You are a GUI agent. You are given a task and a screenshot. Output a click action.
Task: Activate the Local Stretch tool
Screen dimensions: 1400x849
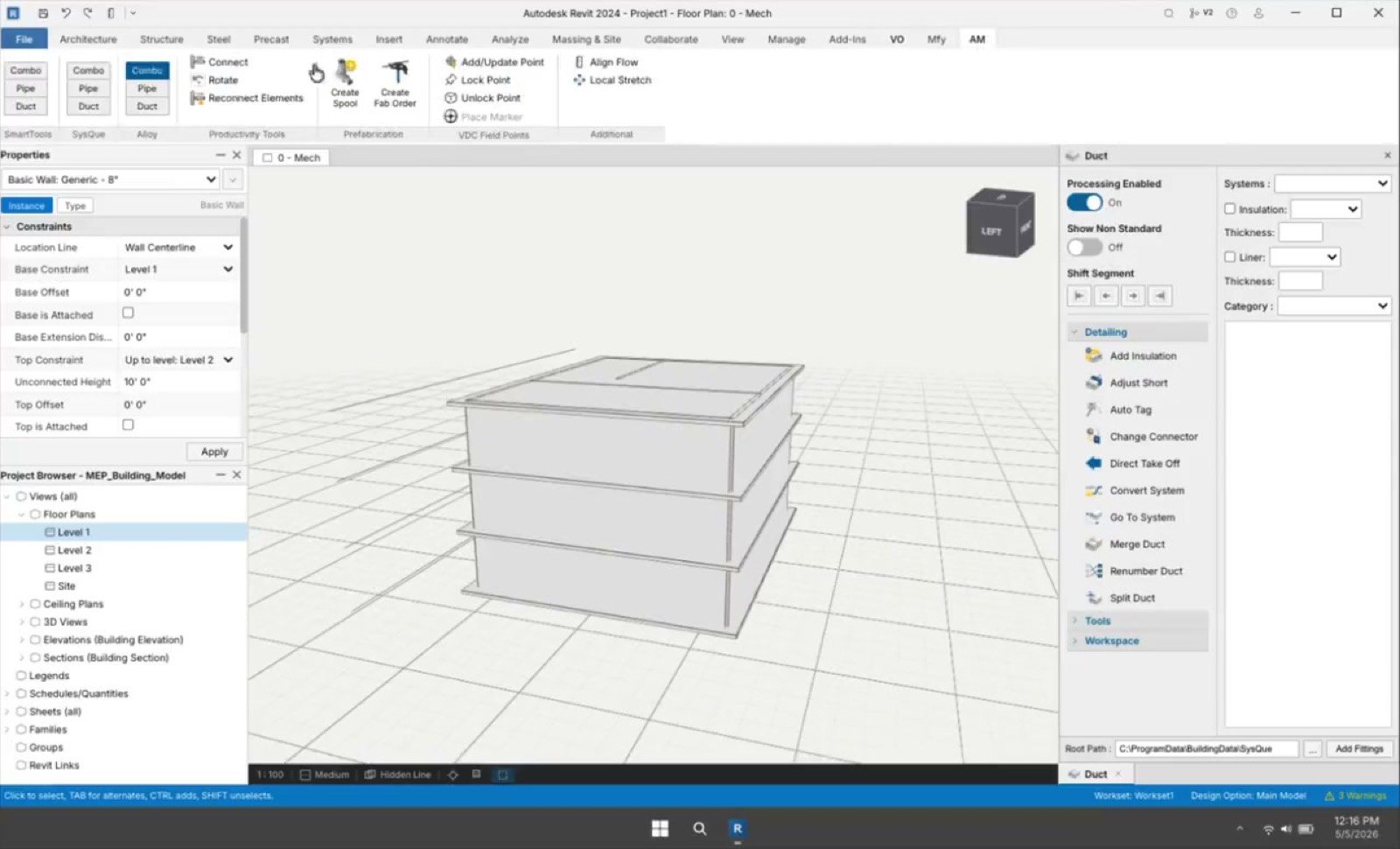click(612, 80)
